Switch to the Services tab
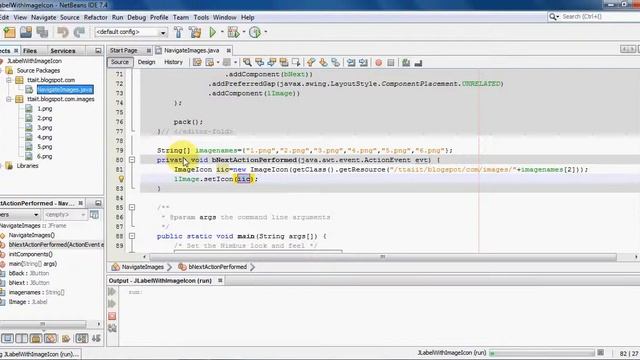This screenshot has width=640, height=360. coord(62,51)
